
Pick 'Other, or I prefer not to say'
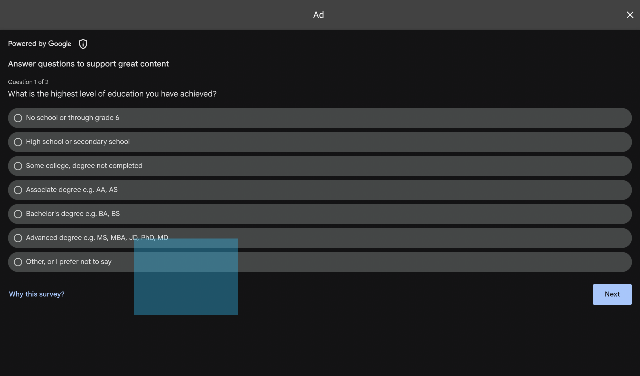(x=320, y=262)
